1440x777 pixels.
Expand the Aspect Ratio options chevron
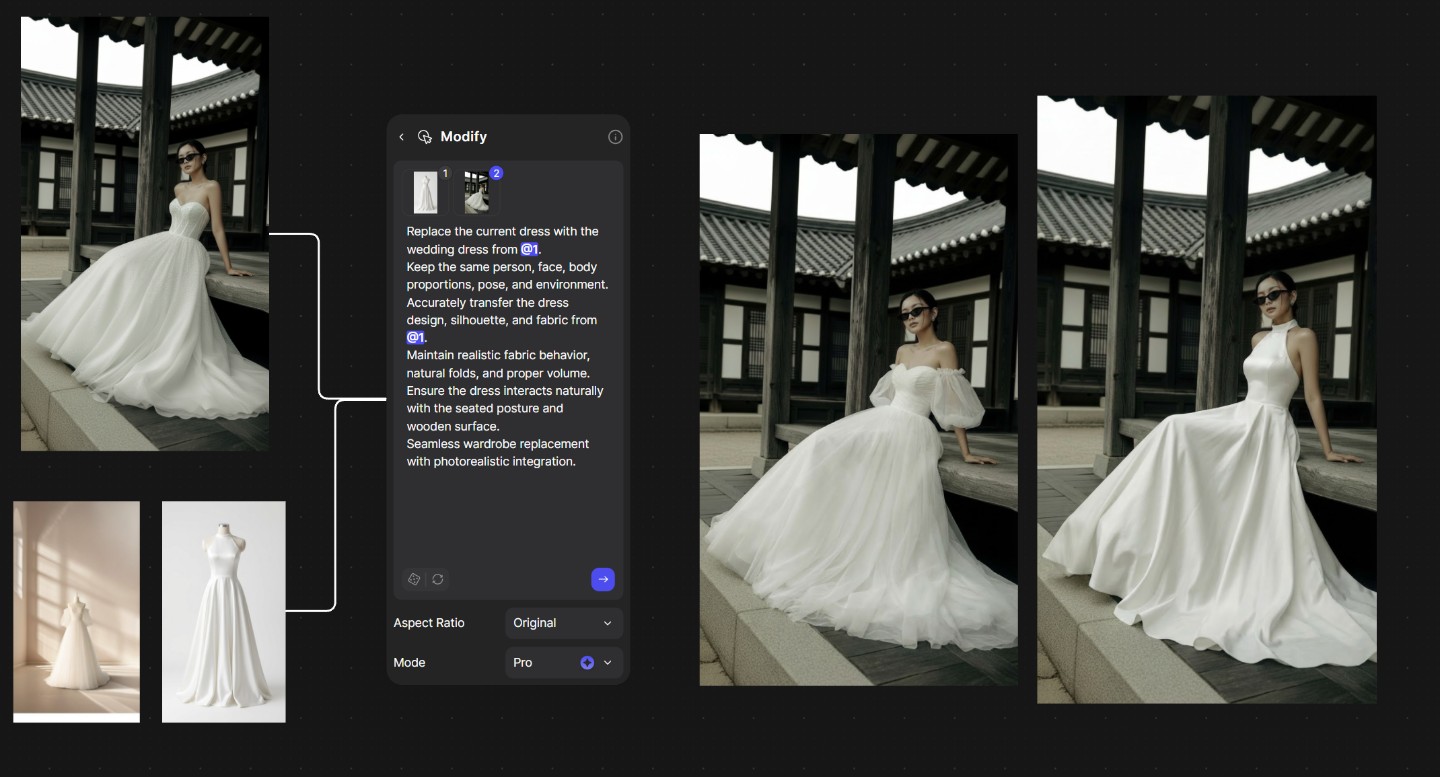tap(608, 623)
